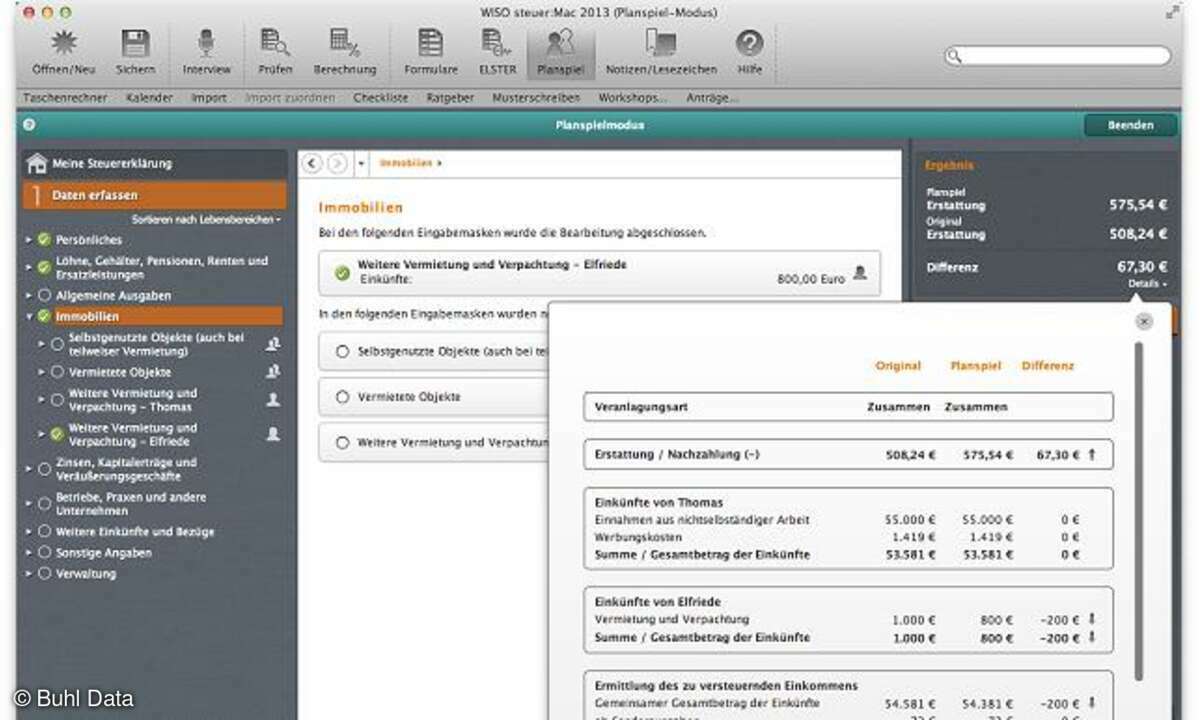This screenshot has height=720, width=1200.
Task: Click the Meine Steuererklärung house icon
Action: point(37,163)
